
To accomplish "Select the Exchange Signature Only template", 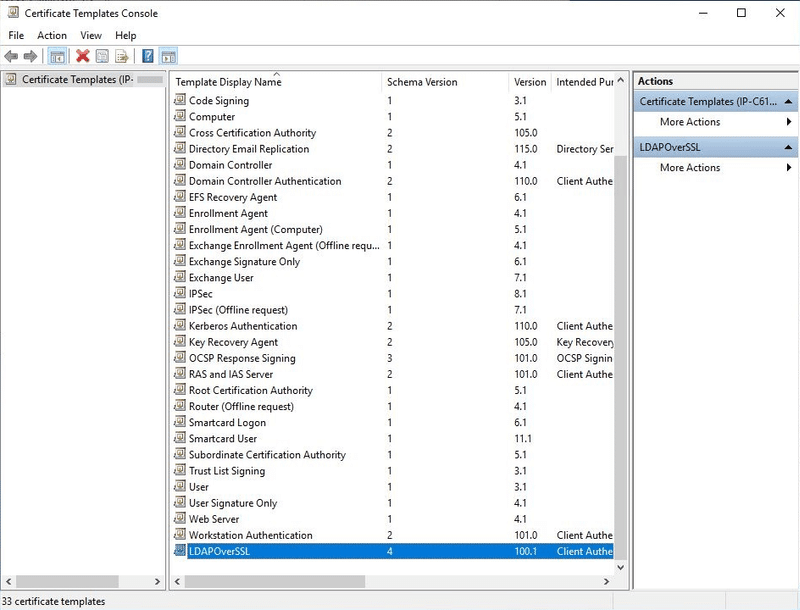I will click(x=244, y=262).
